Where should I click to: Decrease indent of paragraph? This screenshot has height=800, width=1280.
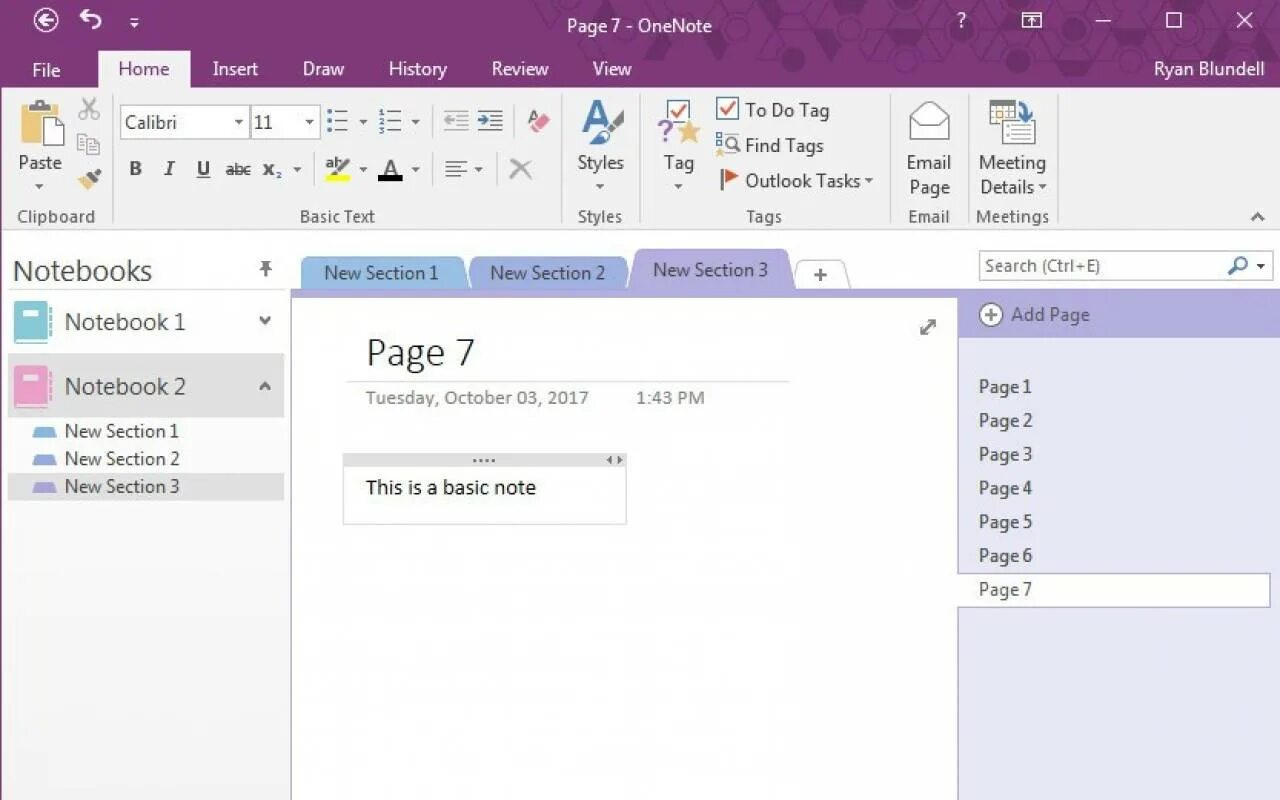(456, 121)
